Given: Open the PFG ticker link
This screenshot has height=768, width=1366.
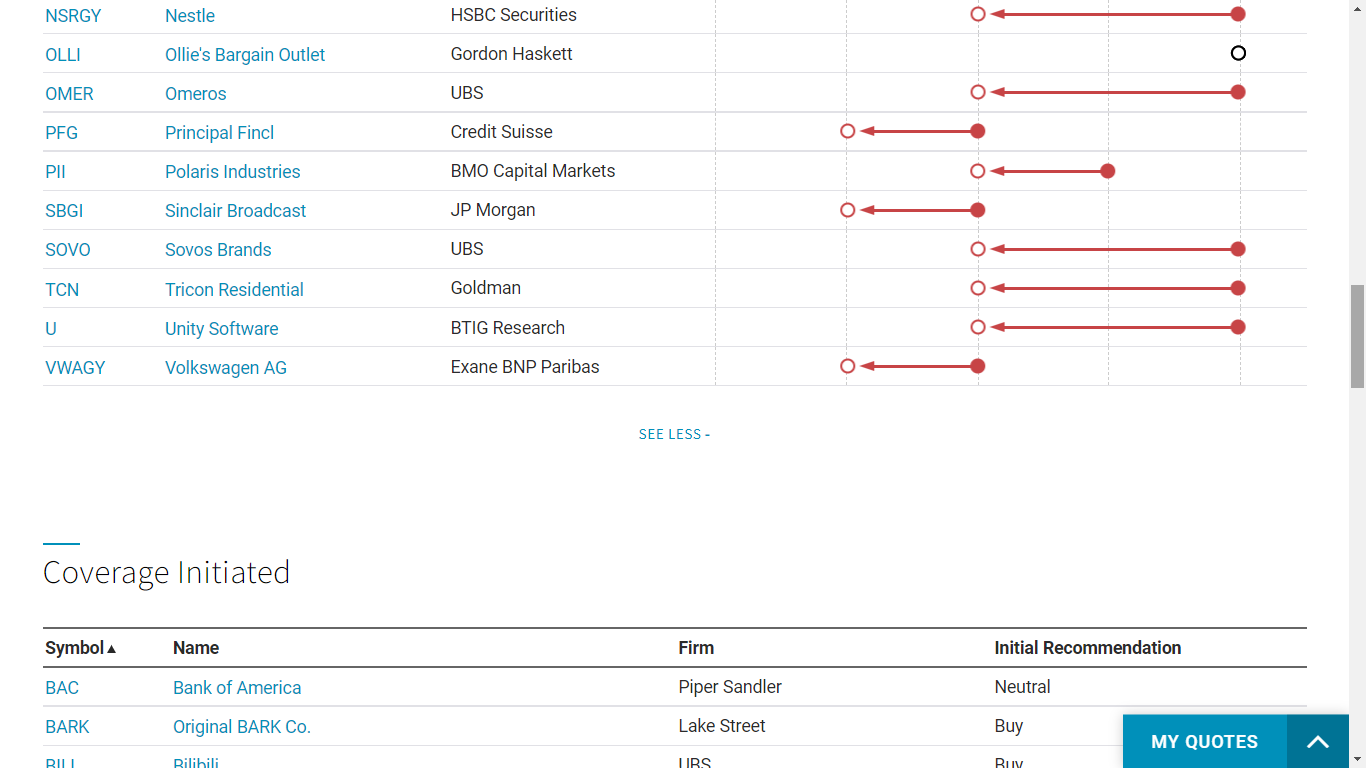Looking at the screenshot, I should (x=61, y=133).
